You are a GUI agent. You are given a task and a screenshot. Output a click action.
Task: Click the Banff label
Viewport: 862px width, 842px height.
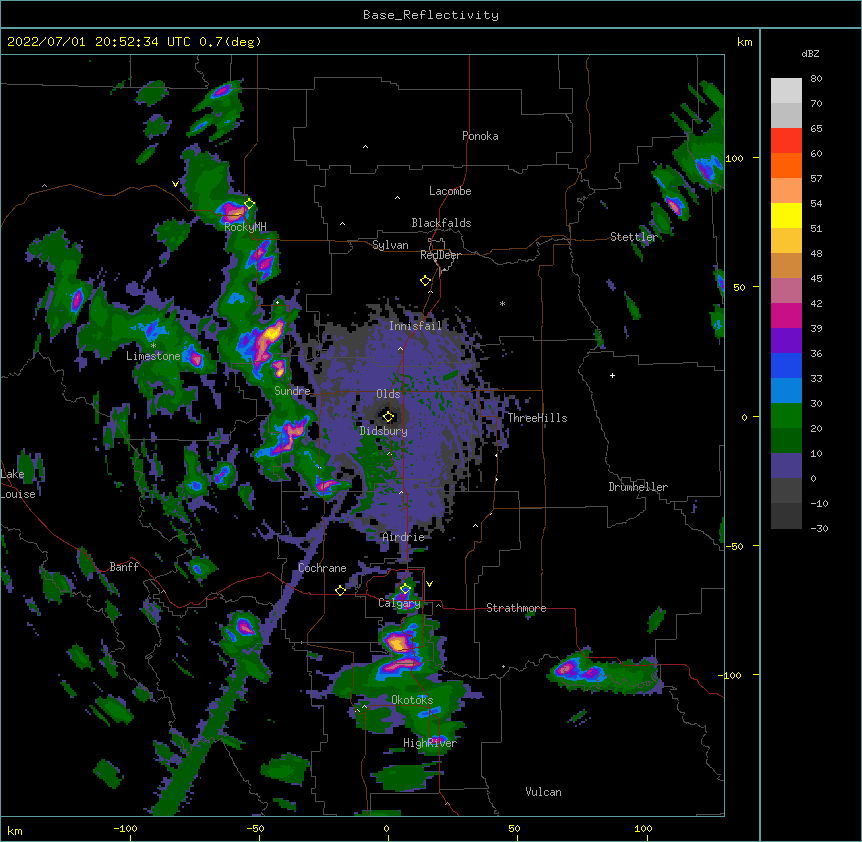[124, 567]
